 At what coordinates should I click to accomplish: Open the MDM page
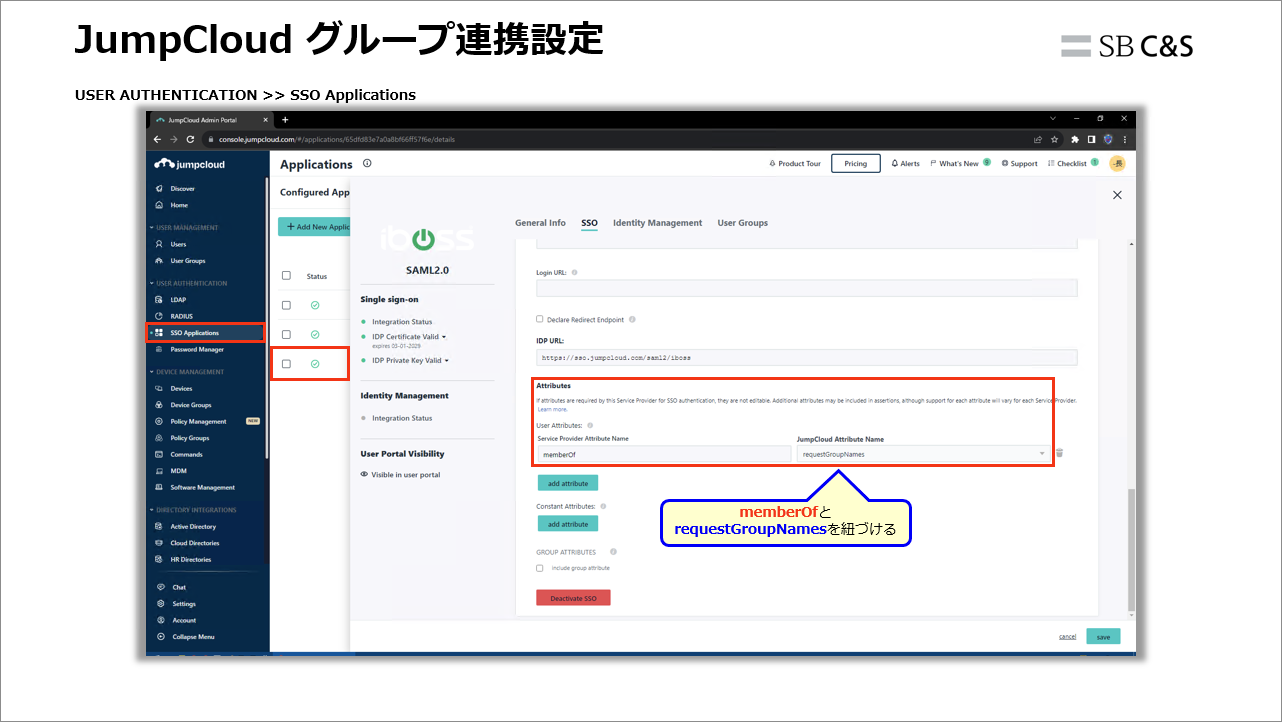pyautogui.click(x=178, y=471)
